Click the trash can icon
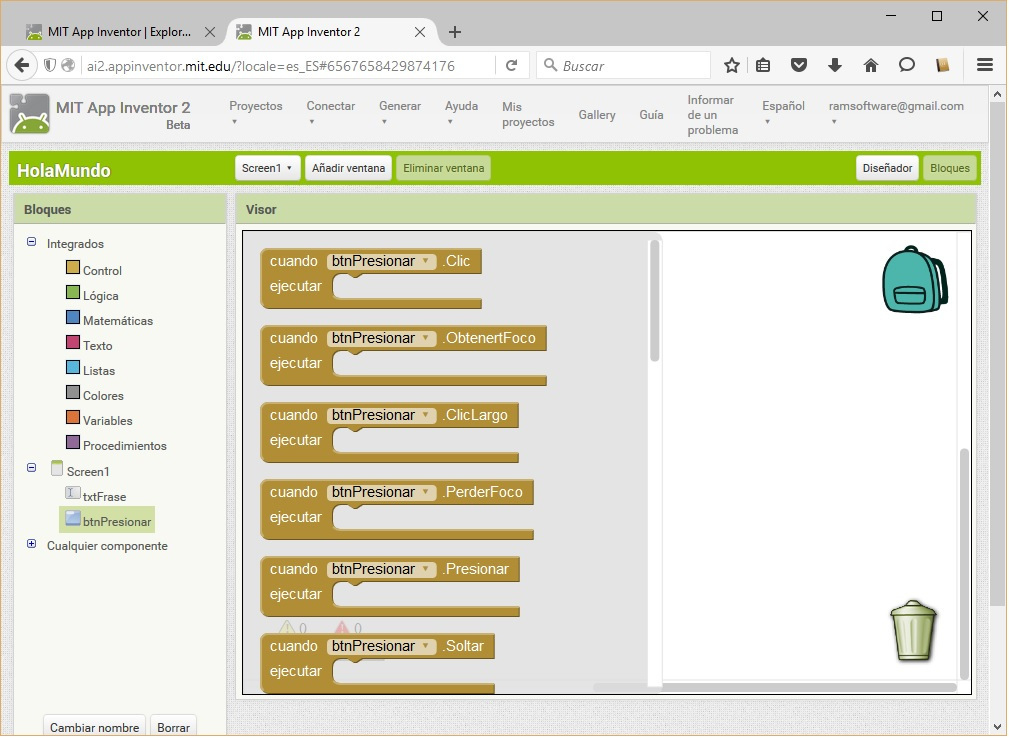 pyautogui.click(x=913, y=630)
